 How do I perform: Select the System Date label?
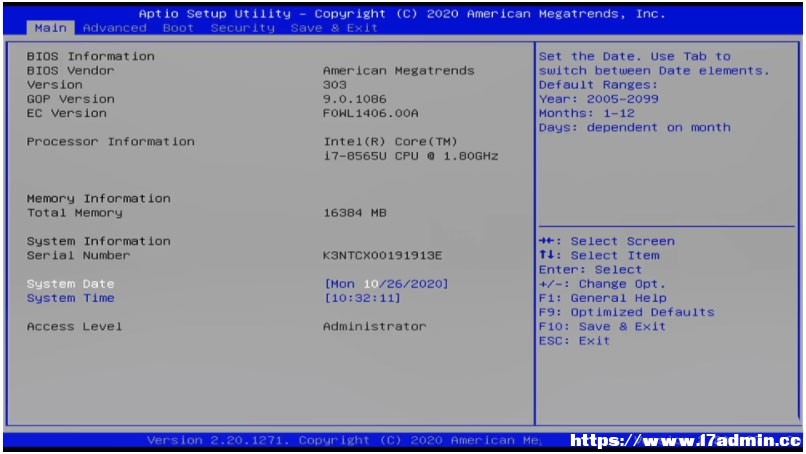click(70, 284)
